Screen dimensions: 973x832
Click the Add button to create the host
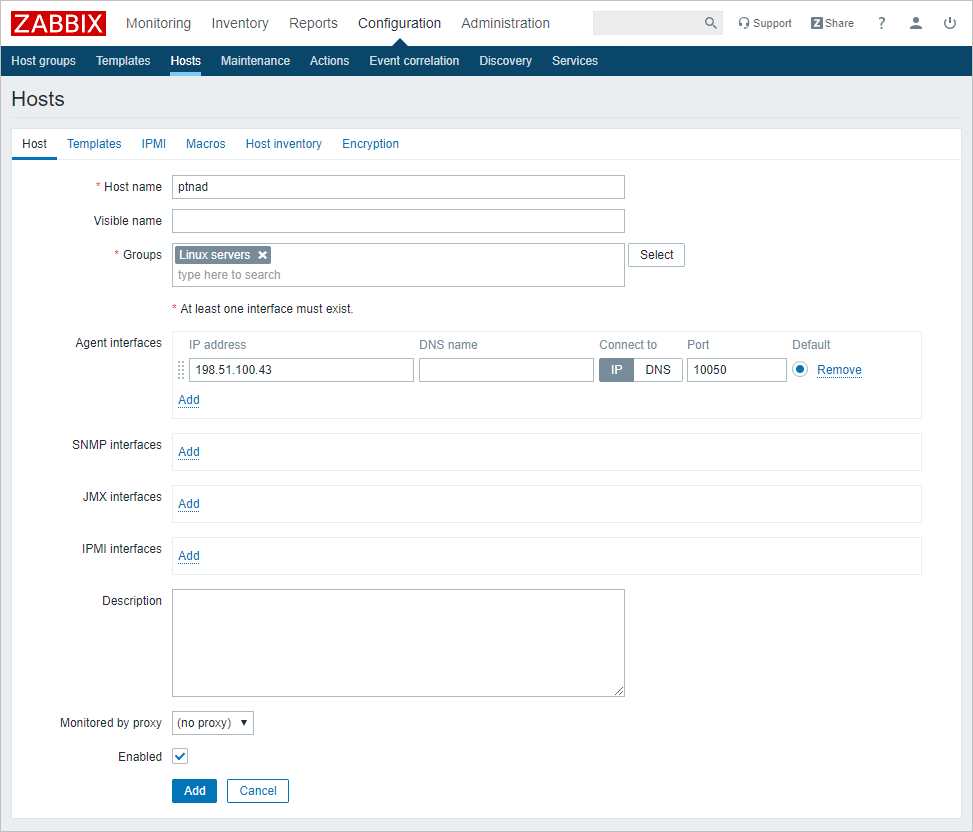(194, 790)
